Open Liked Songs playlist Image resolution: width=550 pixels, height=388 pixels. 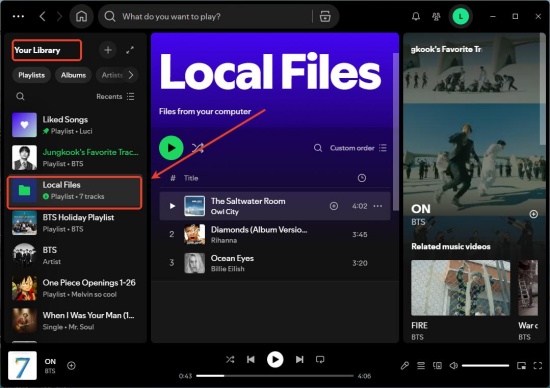75,125
